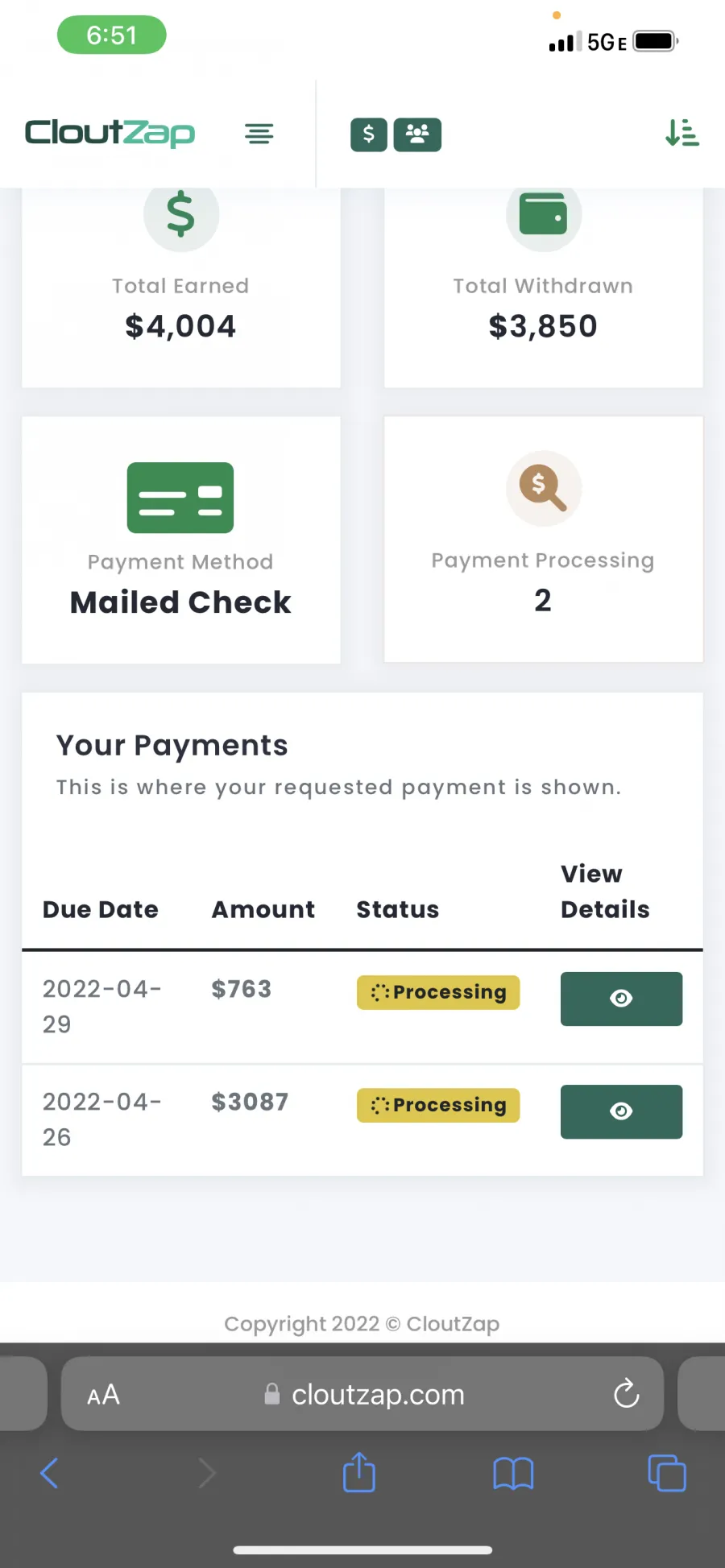Tap the Total Earned dollar icon
Screen dimensions: 725x1568
point(180,214)
